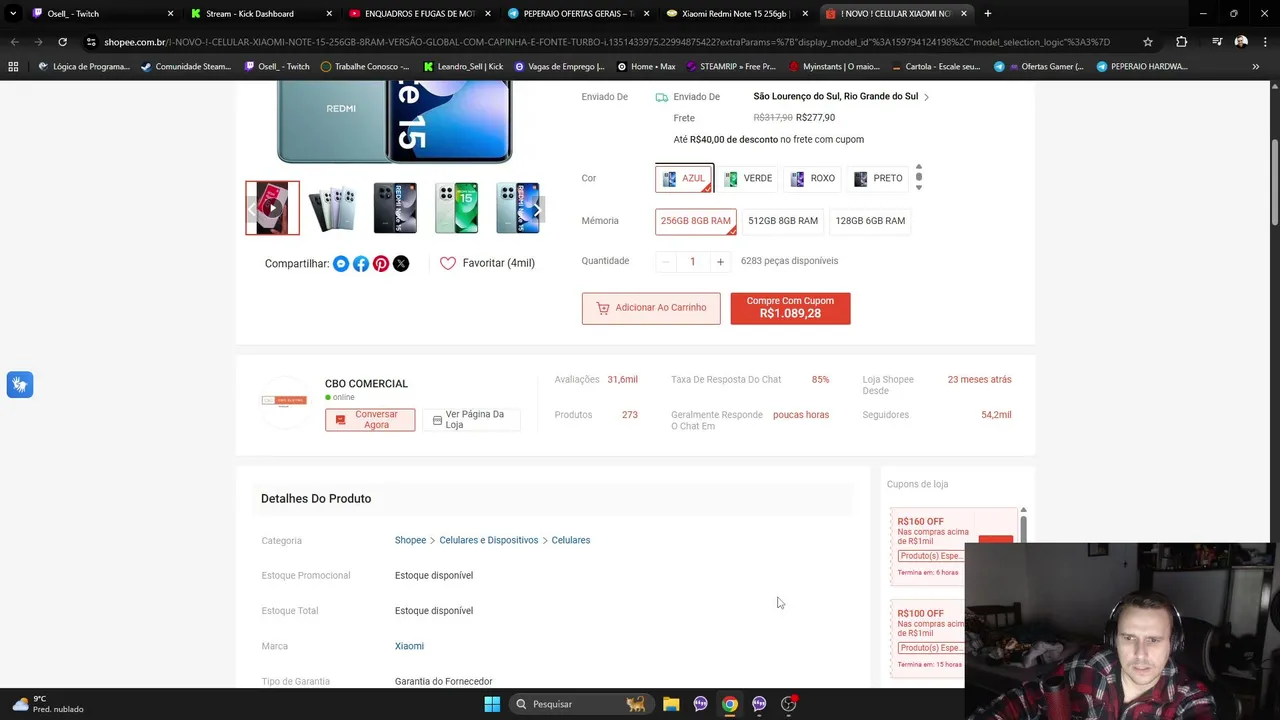Image resolution: width=1280 pixels, height=720 pixels.
Task: Click the quantity input field
Action: click(x=693, y=262)
